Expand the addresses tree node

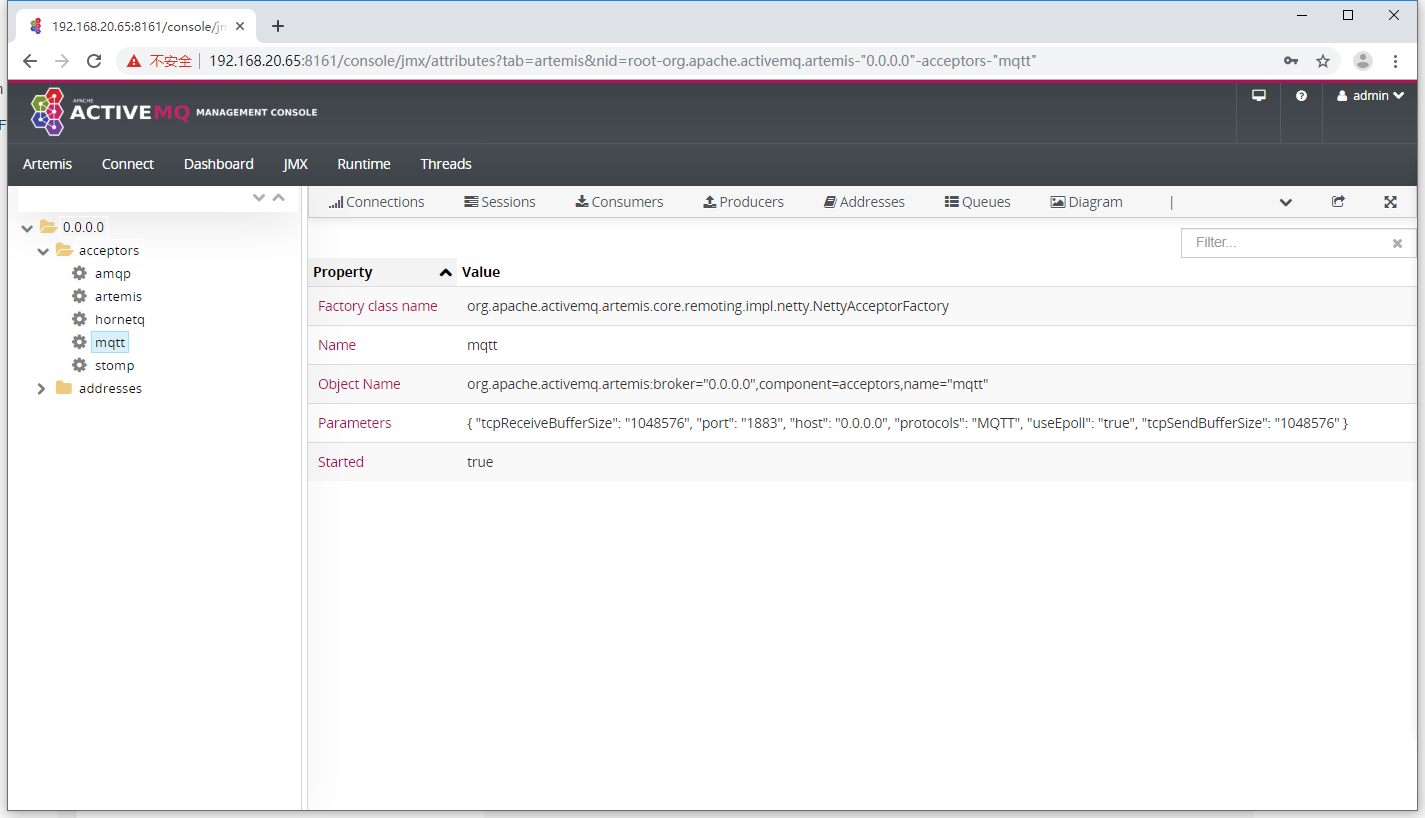click(41, 388)
